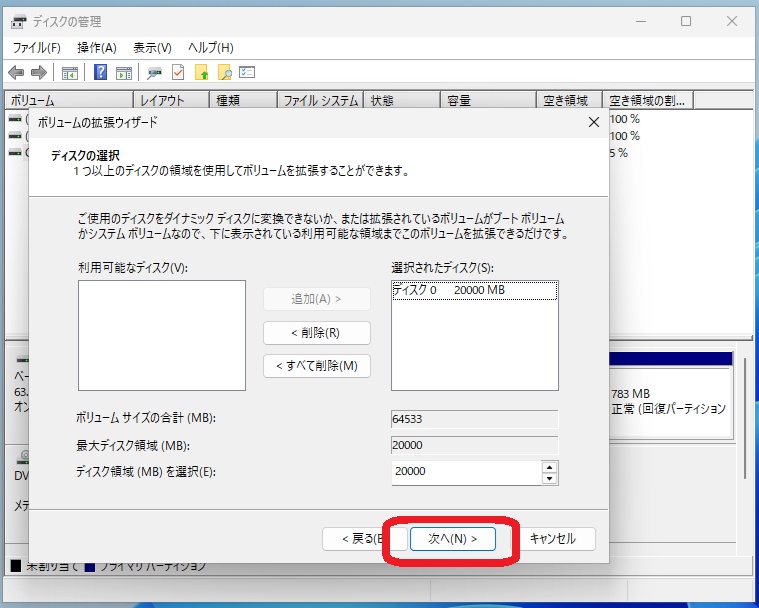The height and width of the screenshot is (608, 759).
Task: Click the レイアウト column header
Action: click(x=171, y=101)
